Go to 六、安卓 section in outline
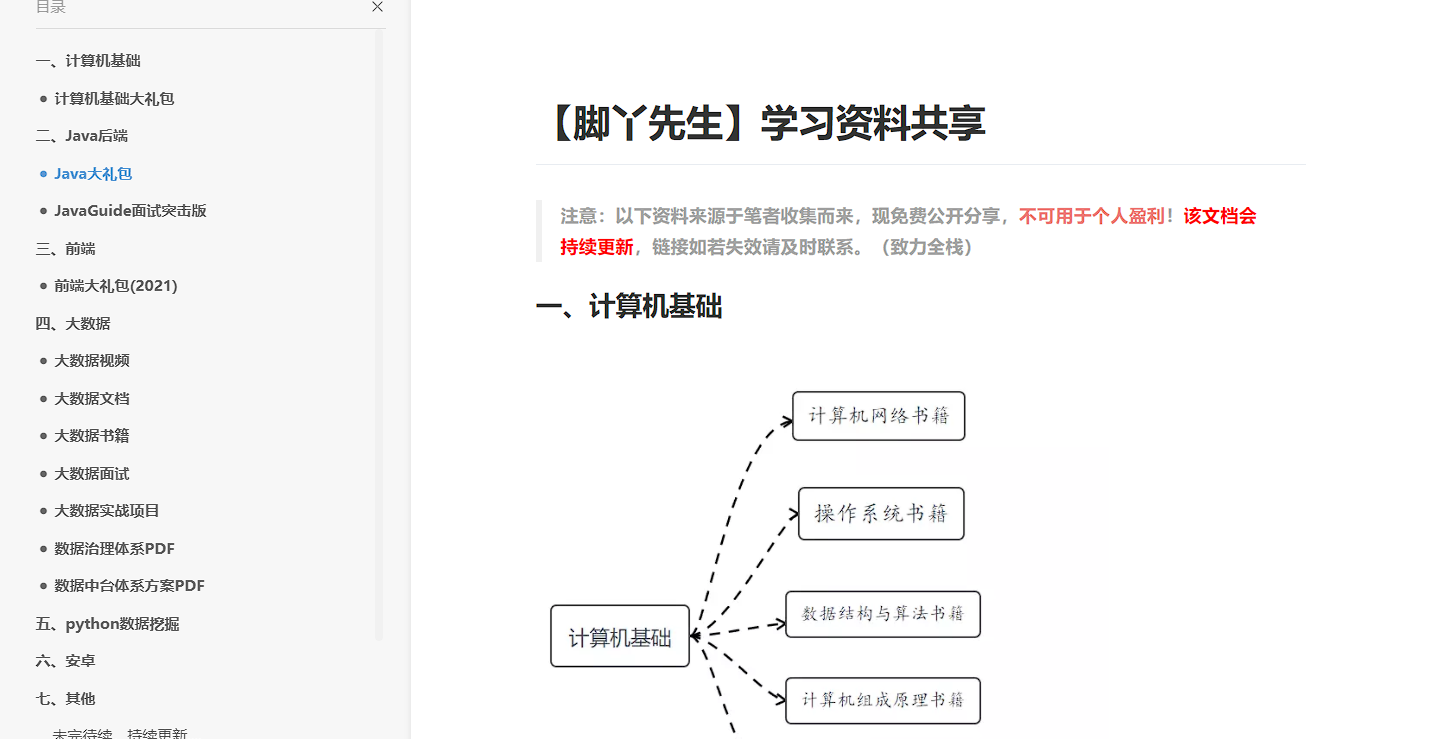Image resolution: width=1429 pixels, height=739 pixels. tap(65, 661)
